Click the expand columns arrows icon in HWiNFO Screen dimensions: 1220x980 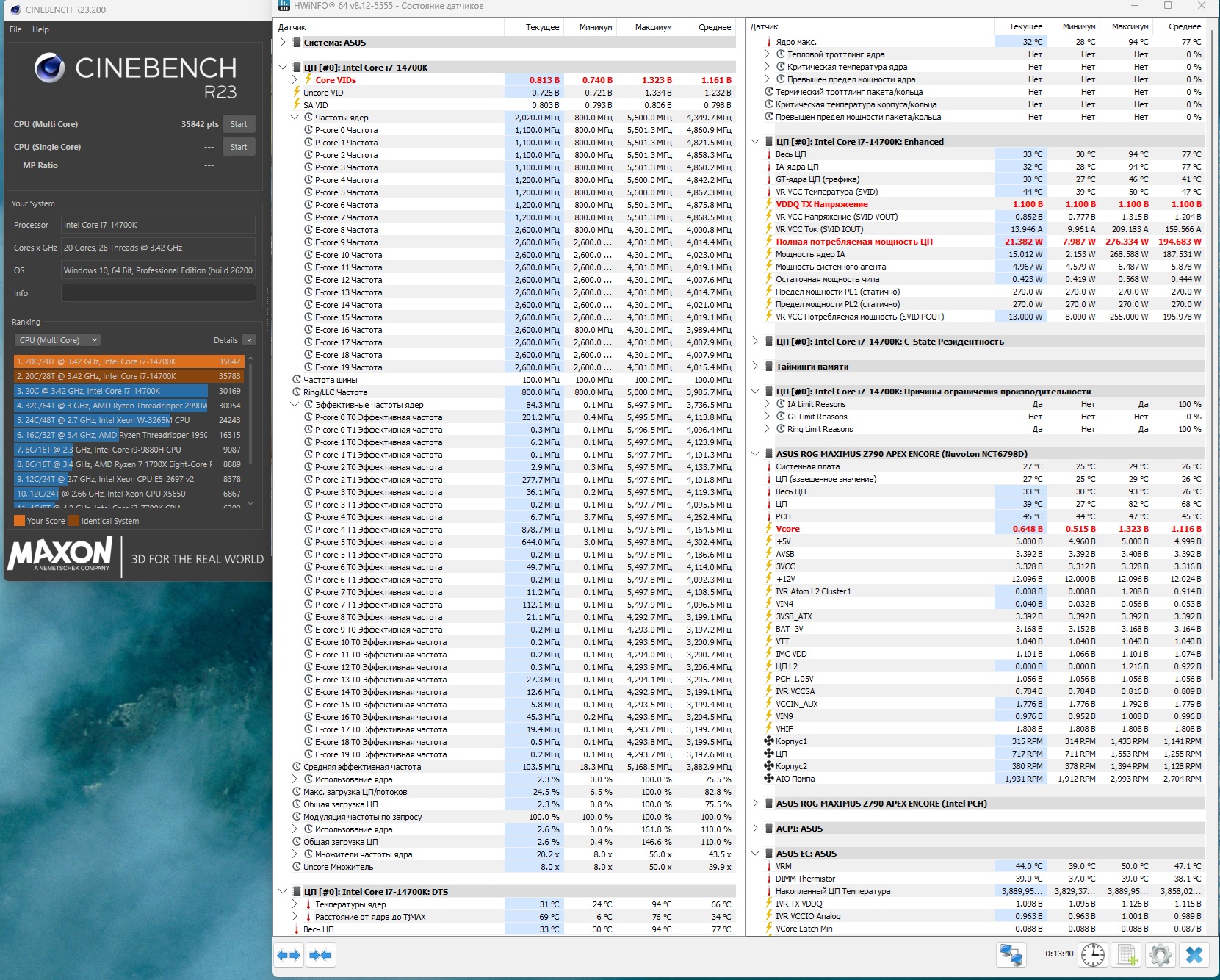[x=289, y=955]
